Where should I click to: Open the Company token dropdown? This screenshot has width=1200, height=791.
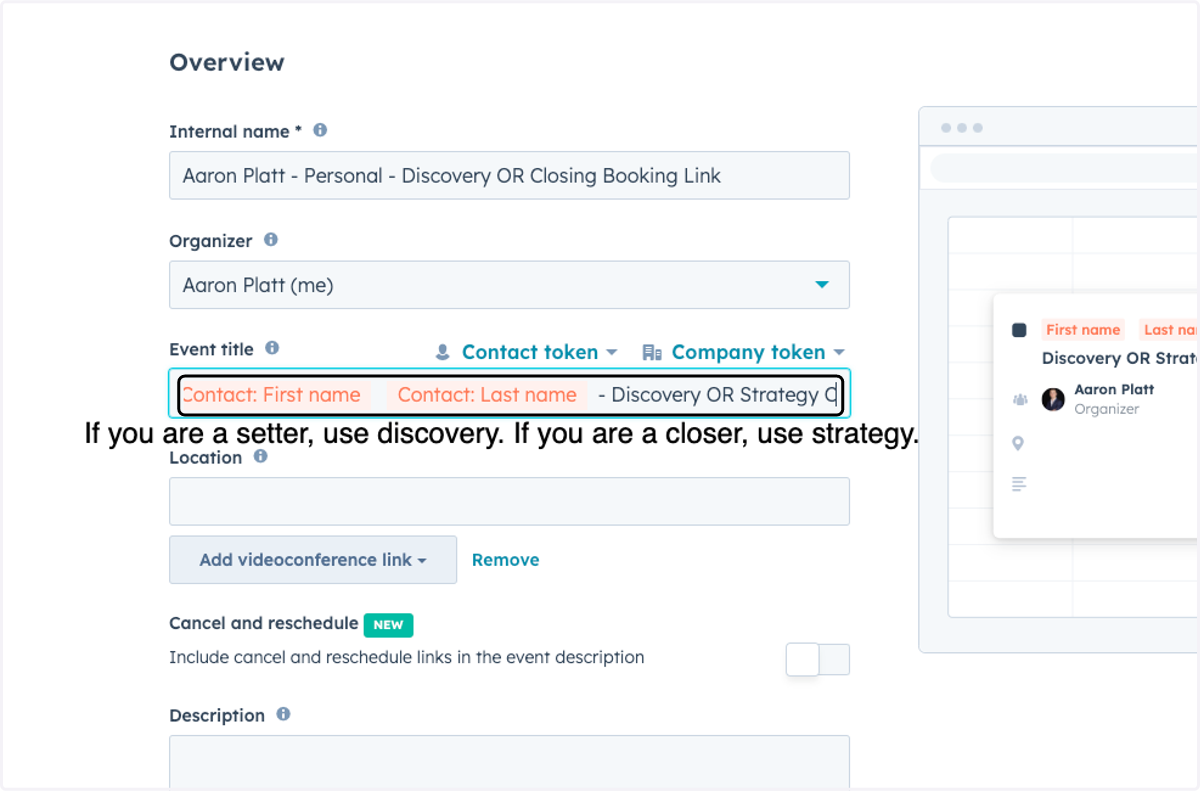[x=758, y=352]
